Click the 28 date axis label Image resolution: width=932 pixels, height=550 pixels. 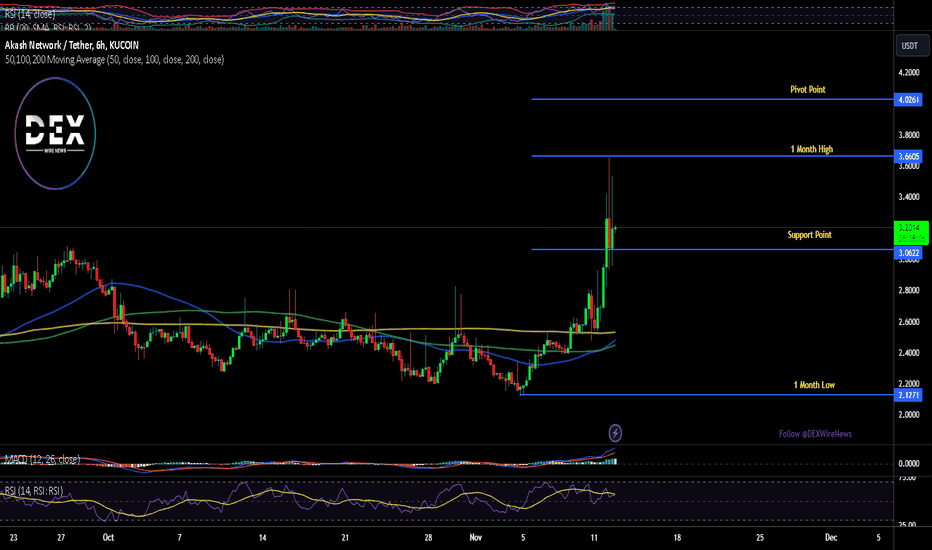pyautogui.click(x=429, y=538)
